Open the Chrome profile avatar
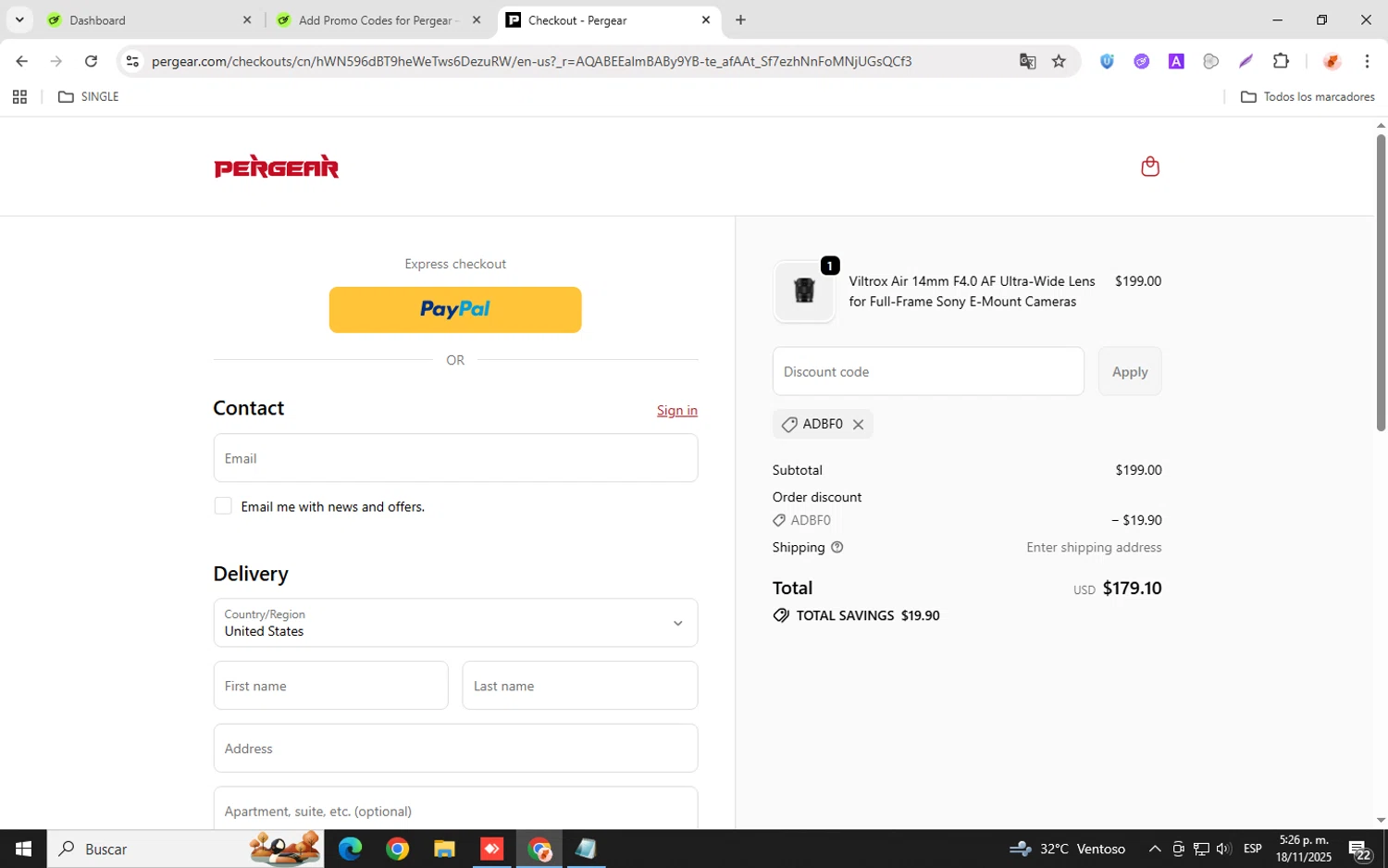1388x868 pixels. coord(1332,61)
